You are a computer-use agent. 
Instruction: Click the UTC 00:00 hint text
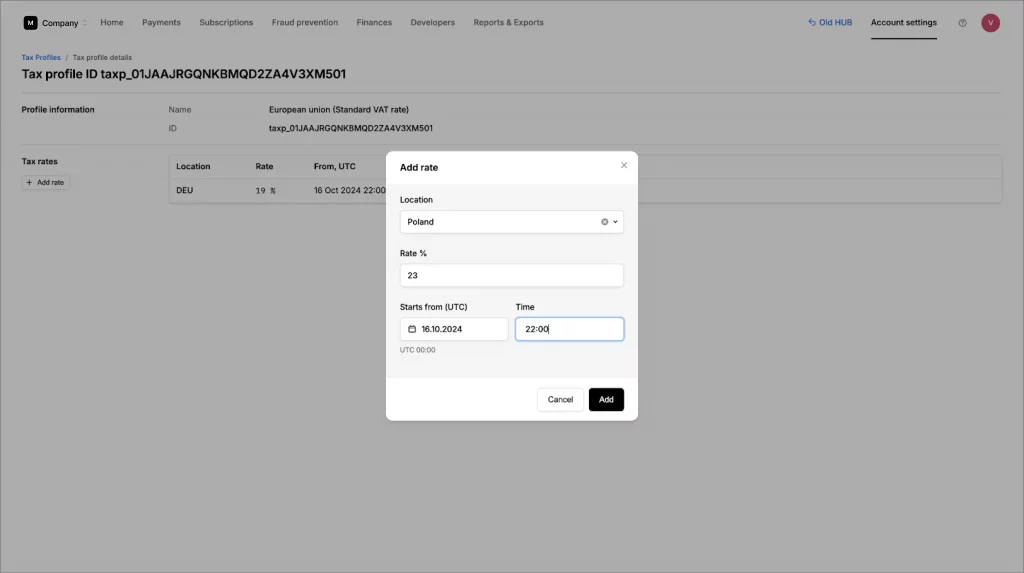click(417, 350)
